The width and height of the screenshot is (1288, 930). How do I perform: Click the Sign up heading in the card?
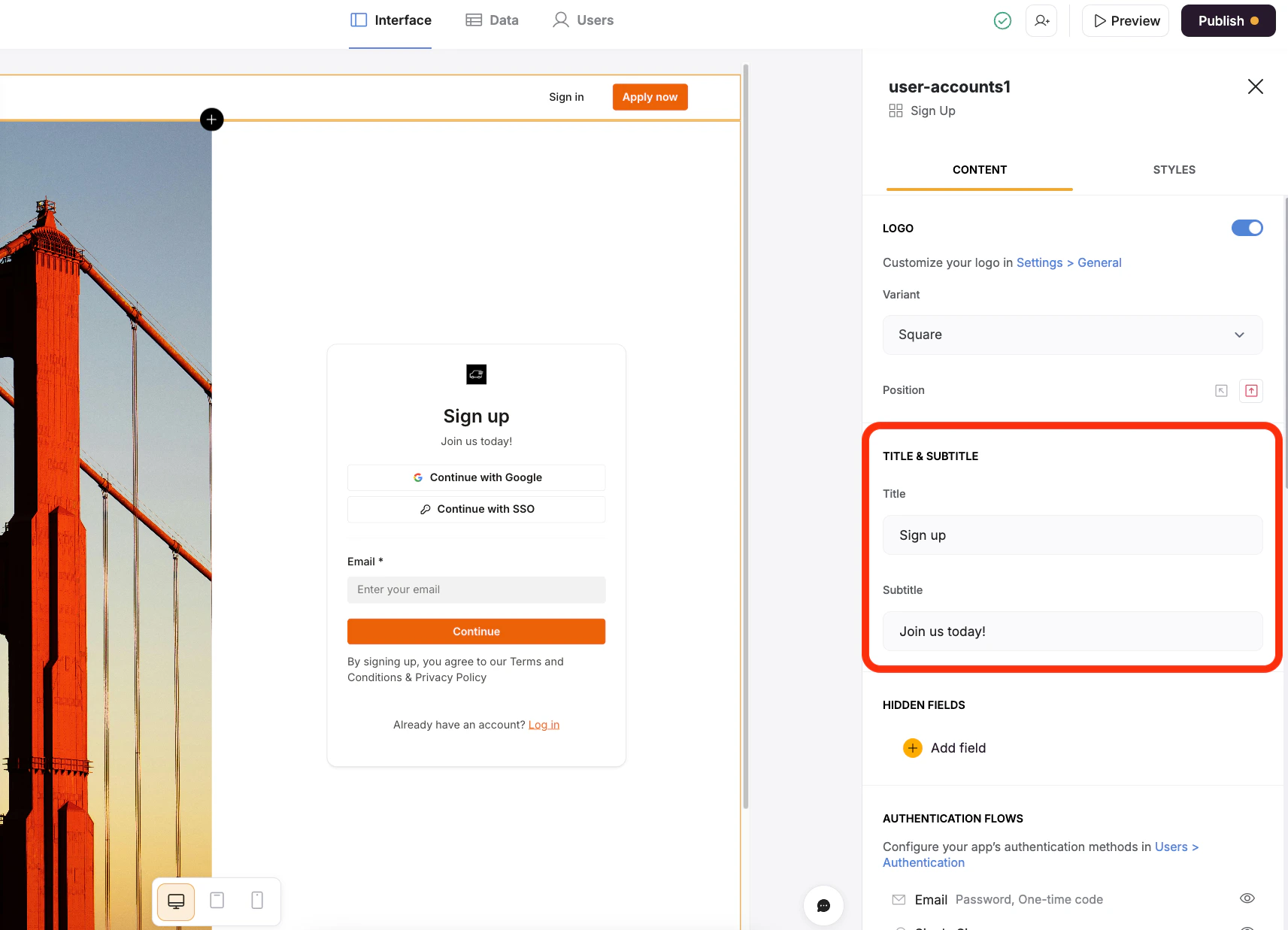click(476, 417)
